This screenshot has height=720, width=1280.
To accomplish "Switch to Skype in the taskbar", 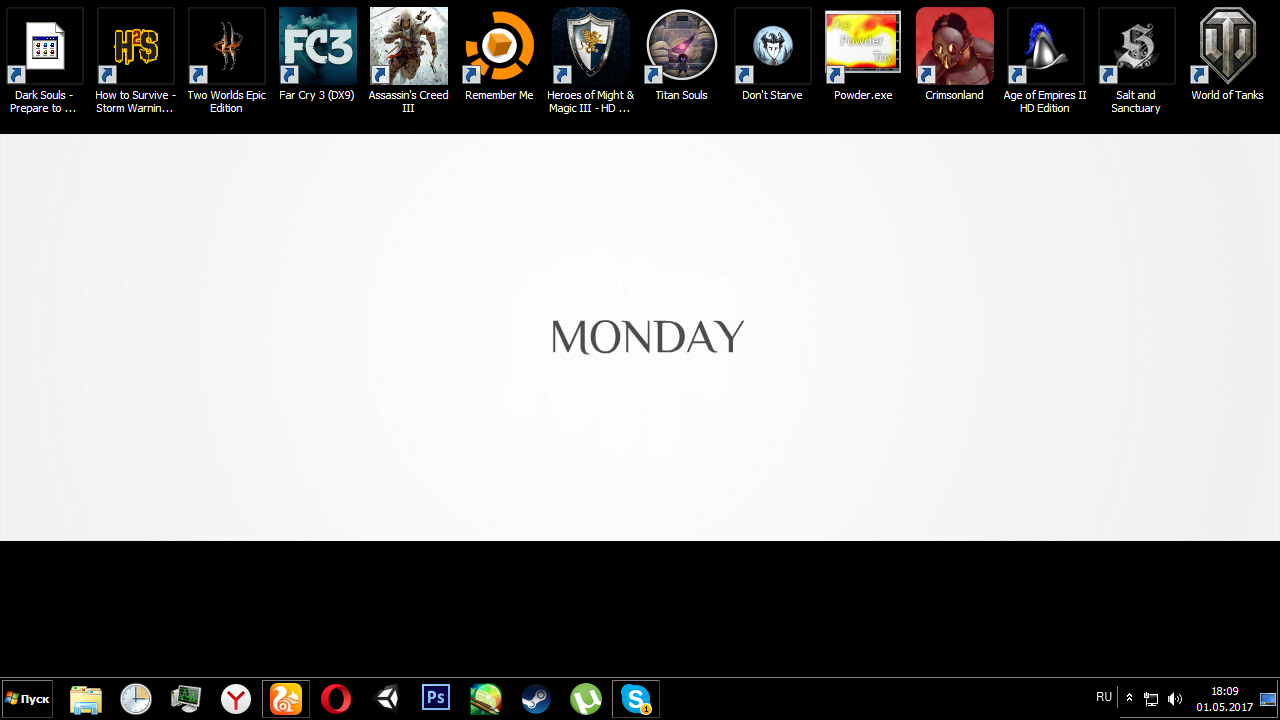I will tap(636, 699).
